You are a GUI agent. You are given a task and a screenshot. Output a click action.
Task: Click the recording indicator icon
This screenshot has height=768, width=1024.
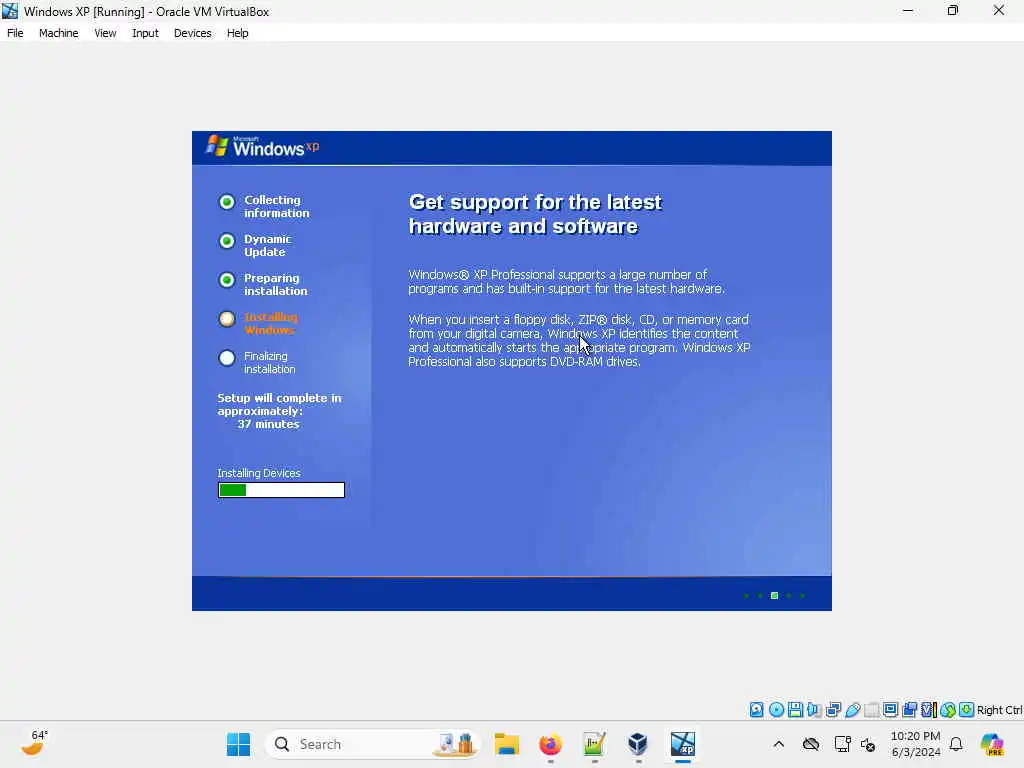[909, 710]
